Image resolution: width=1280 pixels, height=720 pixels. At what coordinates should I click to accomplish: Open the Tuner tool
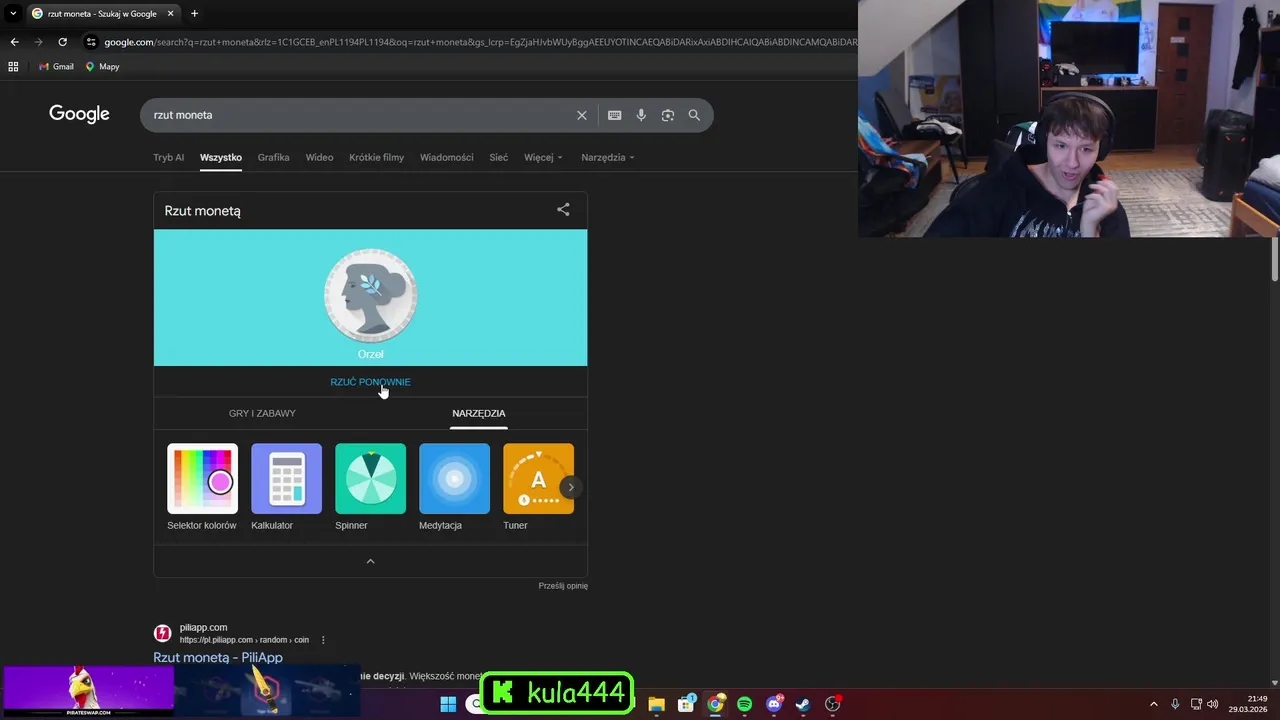(x=538, y=487)
